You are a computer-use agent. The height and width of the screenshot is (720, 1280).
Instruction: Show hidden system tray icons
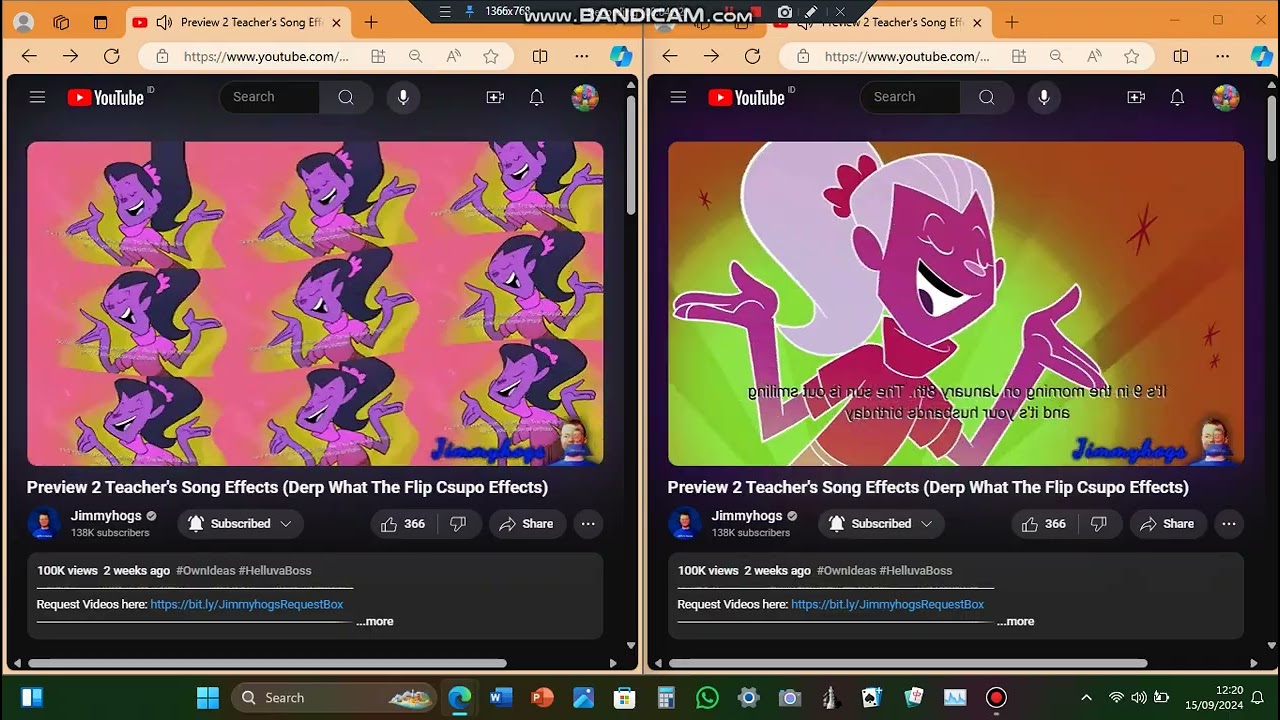tap(1086, 697)
